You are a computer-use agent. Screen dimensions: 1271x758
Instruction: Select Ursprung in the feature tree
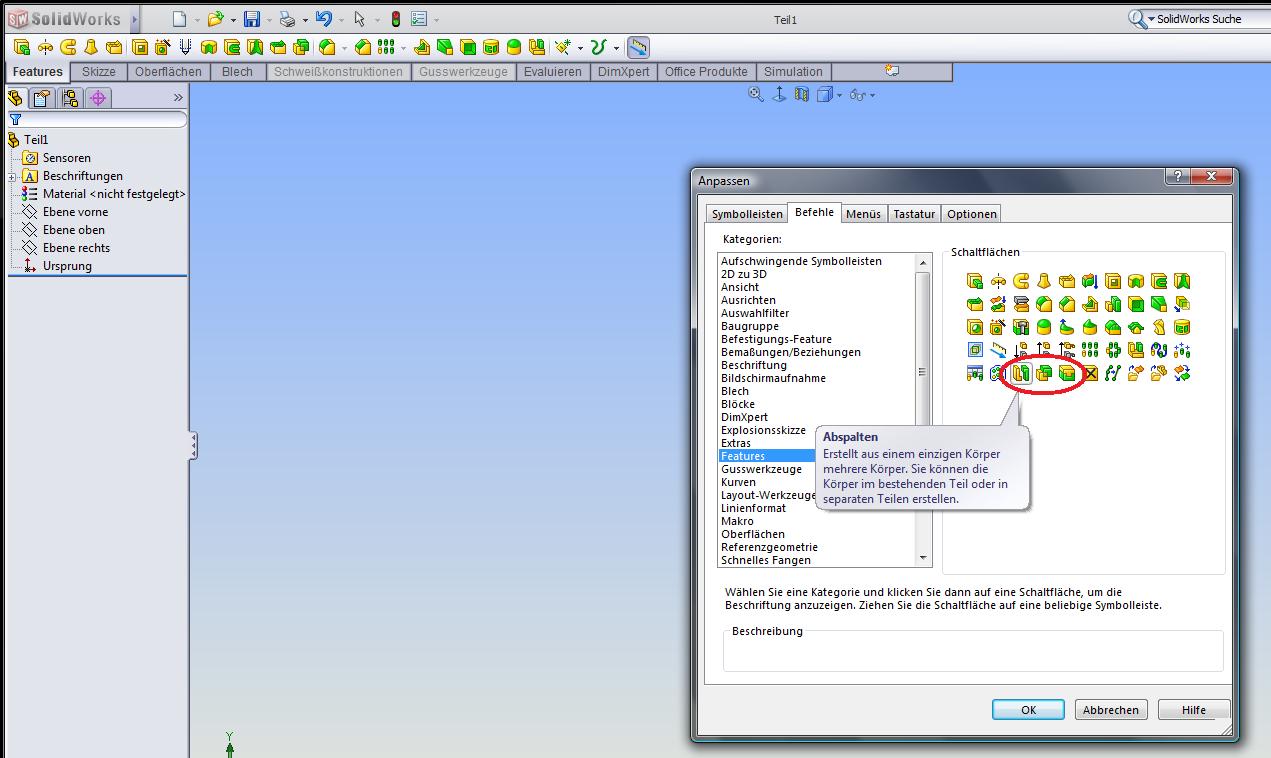point(67,266)
